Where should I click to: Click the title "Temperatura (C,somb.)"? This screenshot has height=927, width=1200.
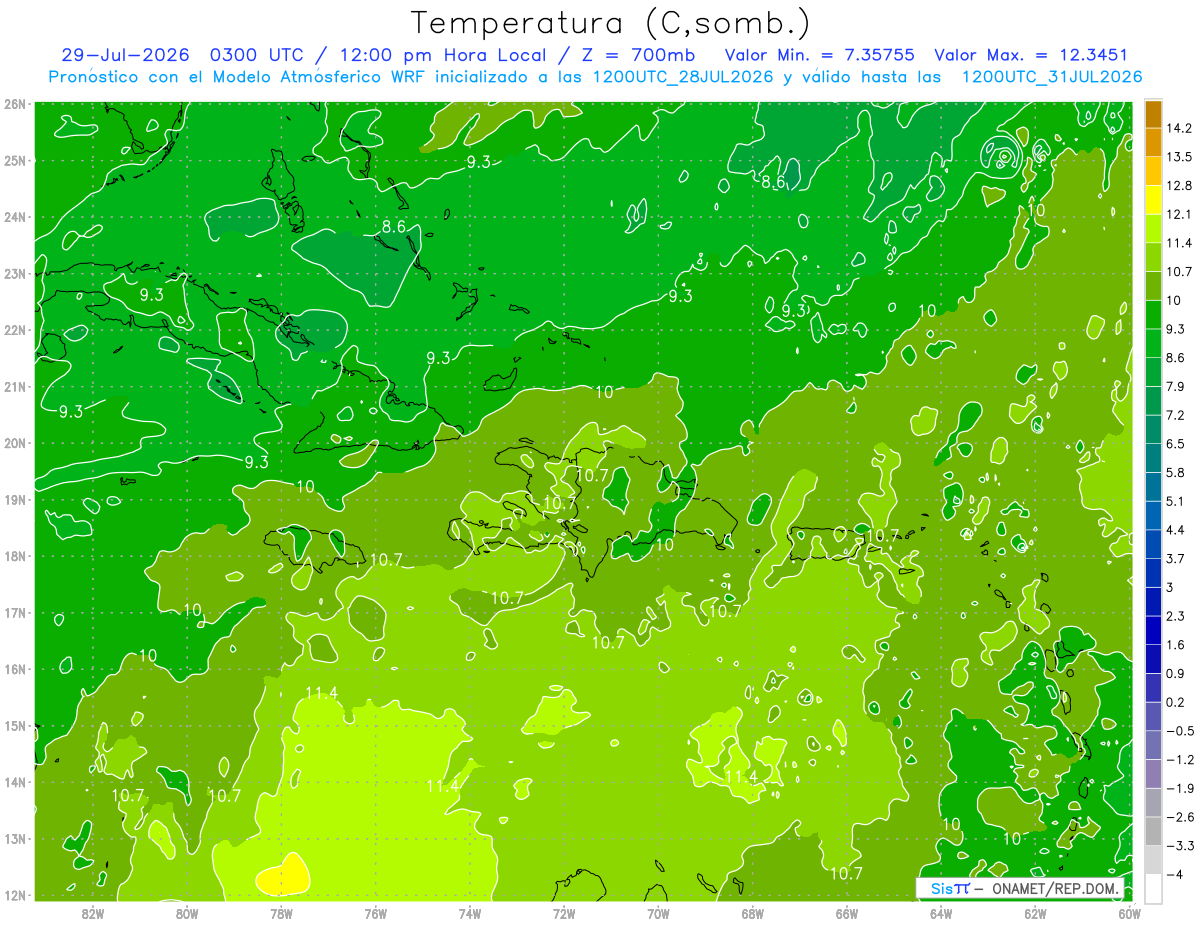point(611,23)
